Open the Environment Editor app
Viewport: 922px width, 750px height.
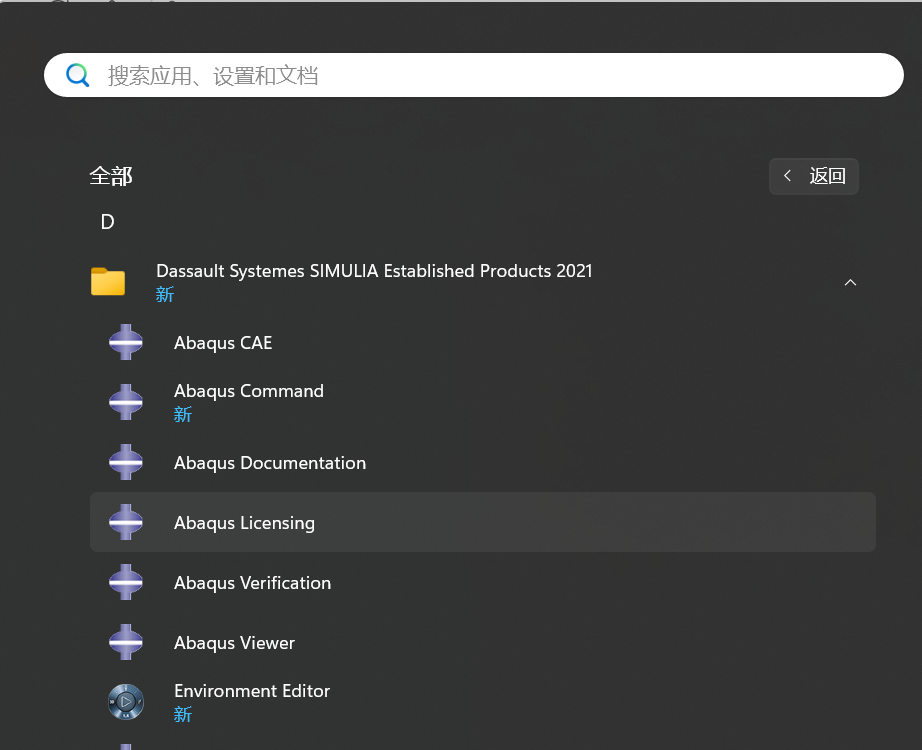[x=251, y=690]
